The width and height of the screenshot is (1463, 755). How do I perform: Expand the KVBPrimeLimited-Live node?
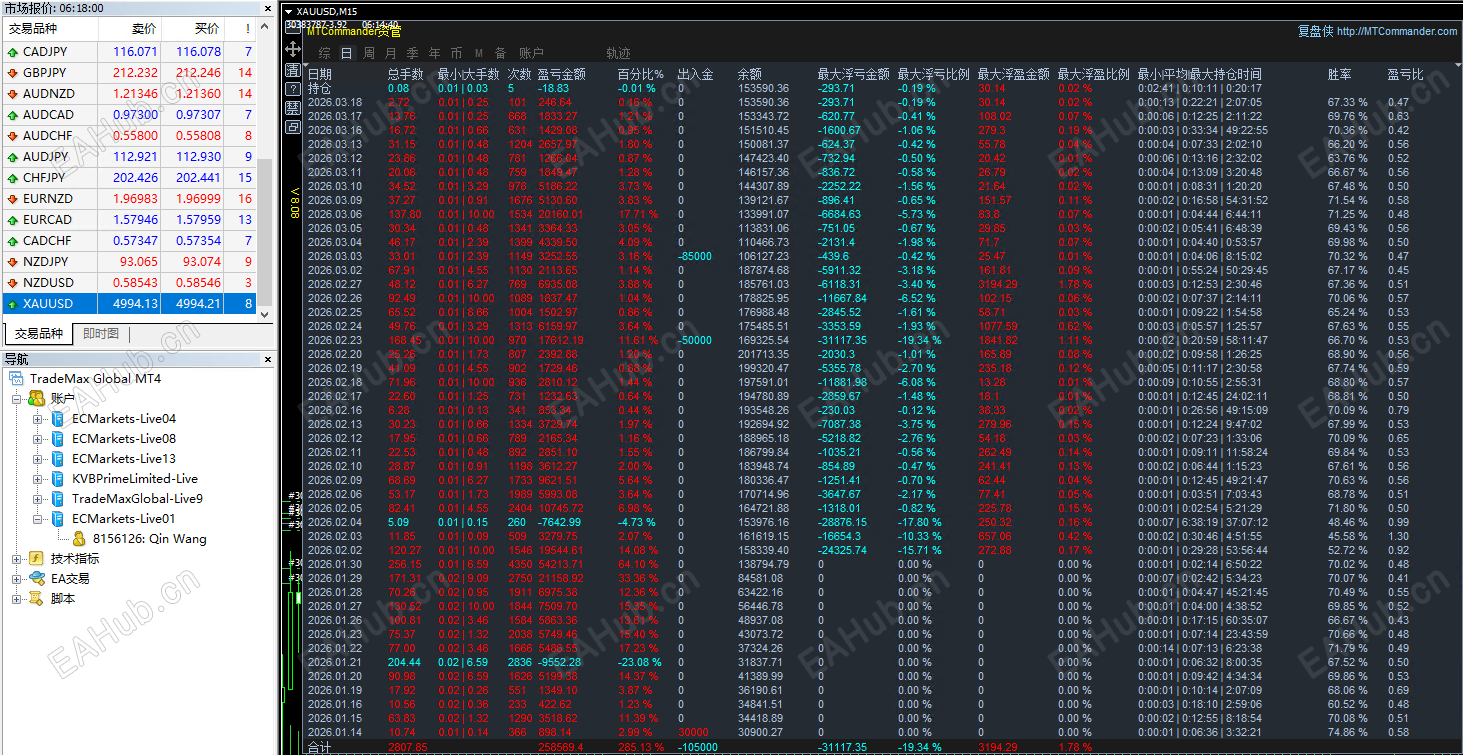coord(38,479)
